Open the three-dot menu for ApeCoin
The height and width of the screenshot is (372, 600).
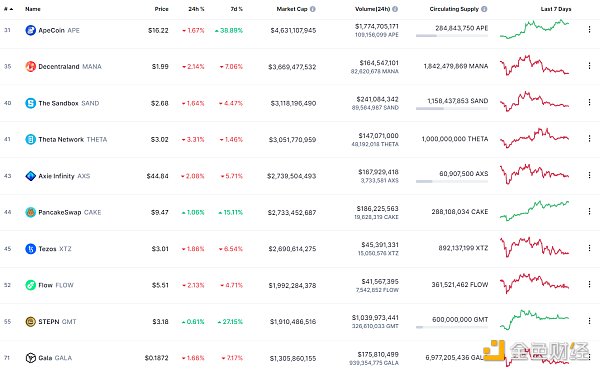coord(589,29)
